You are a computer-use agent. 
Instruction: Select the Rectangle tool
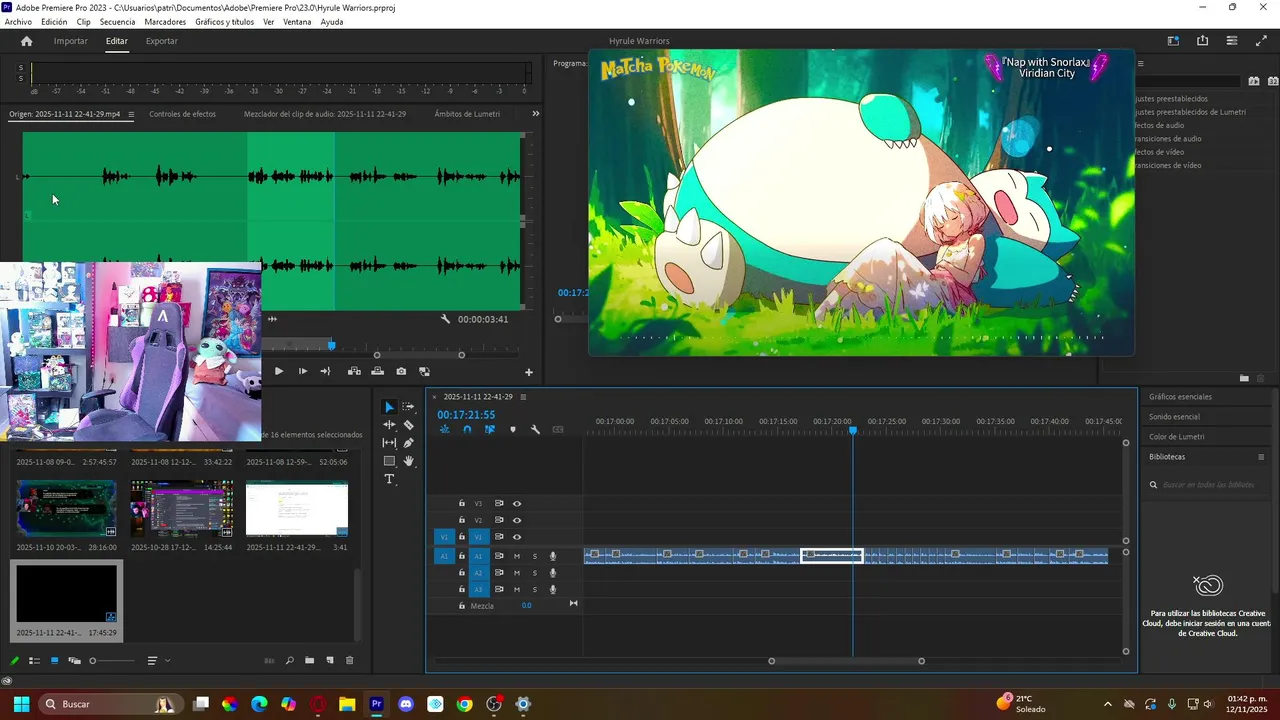[x=389, y=461]
